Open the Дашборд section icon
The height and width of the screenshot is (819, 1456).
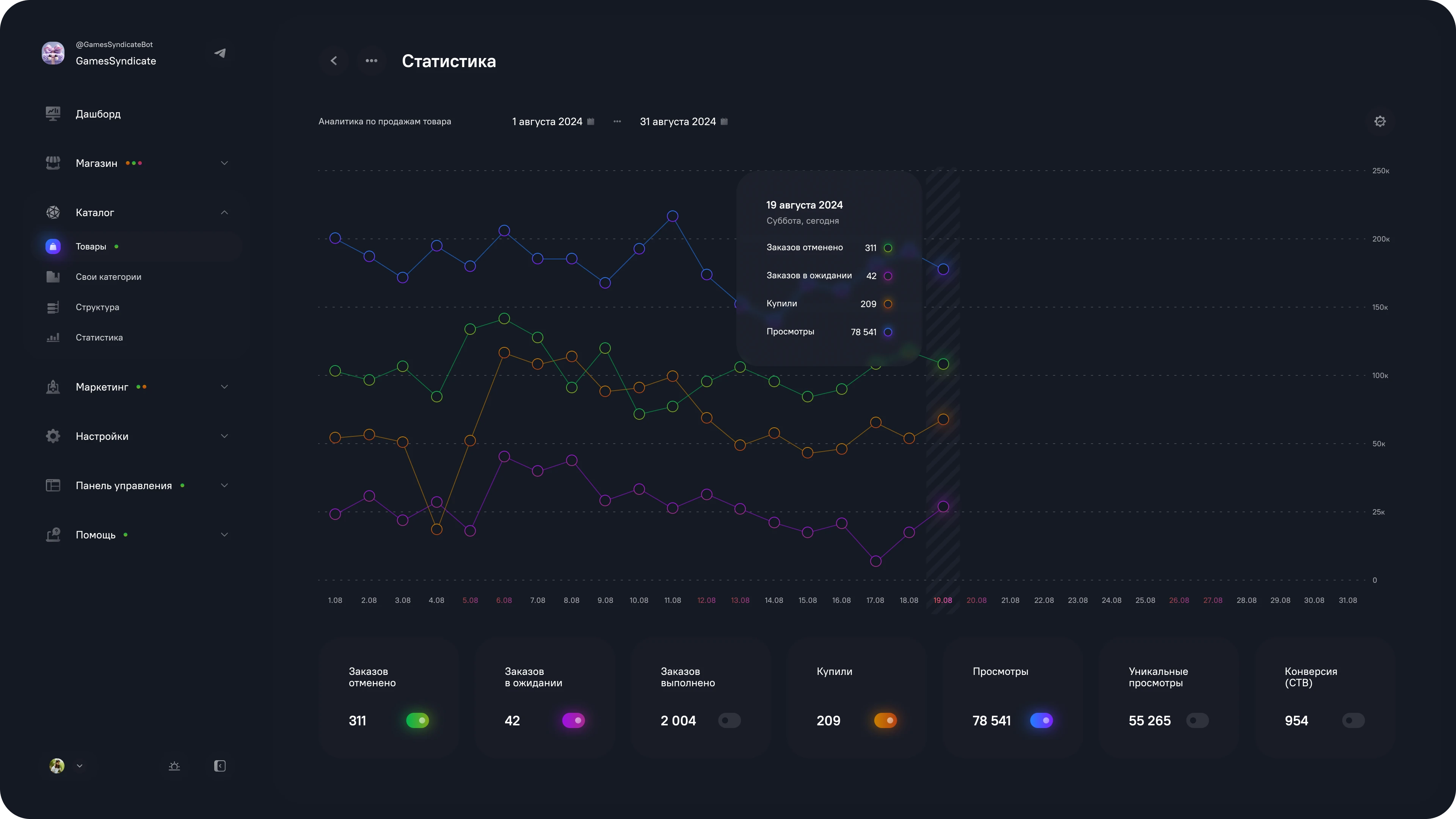[53, 114]
